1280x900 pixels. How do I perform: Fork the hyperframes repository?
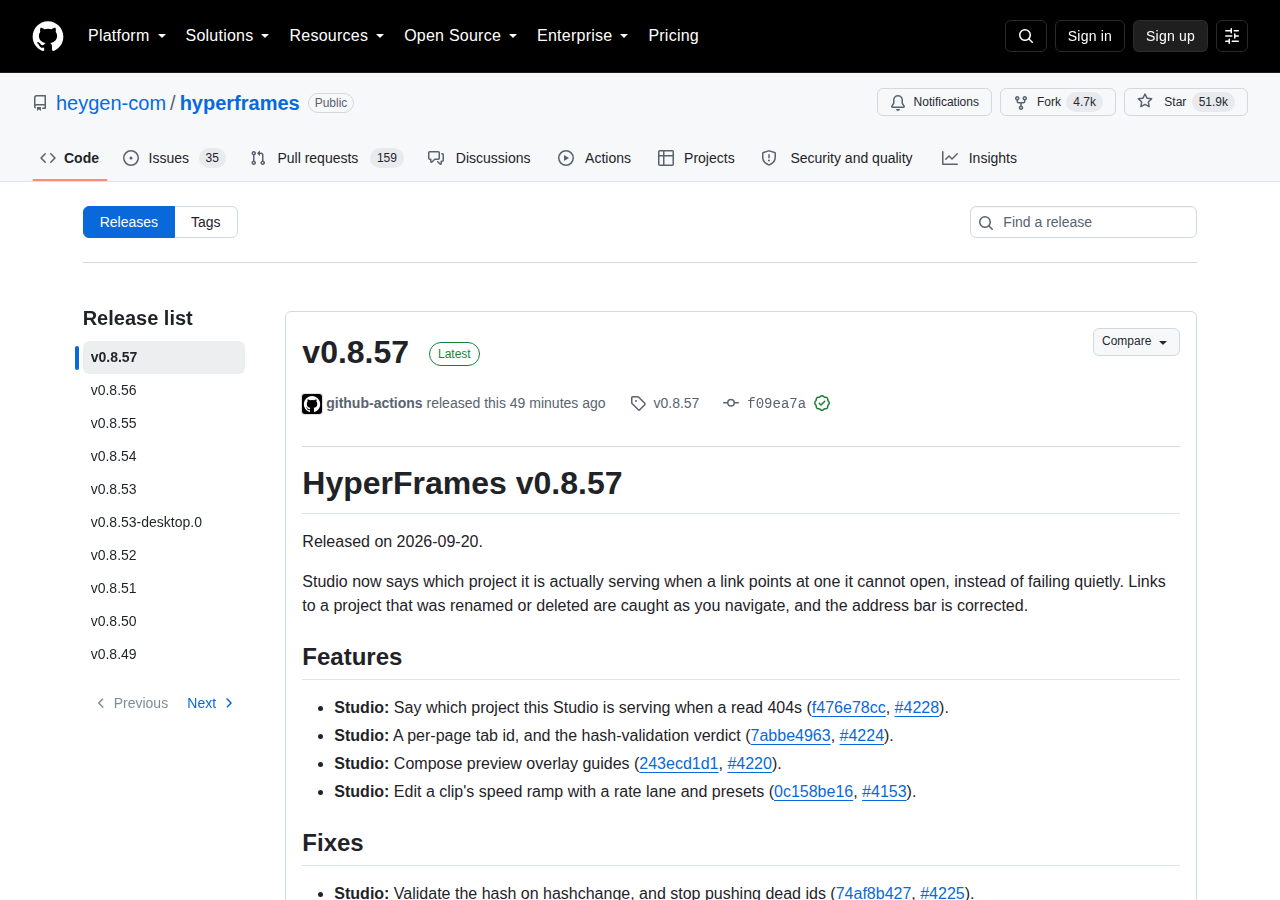(1058, 102)
